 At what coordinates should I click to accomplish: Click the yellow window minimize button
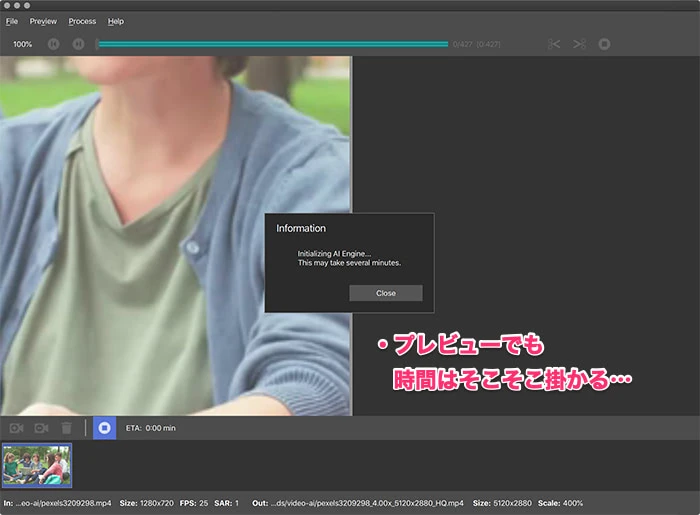pyautogui.click(x=16, y=5)
